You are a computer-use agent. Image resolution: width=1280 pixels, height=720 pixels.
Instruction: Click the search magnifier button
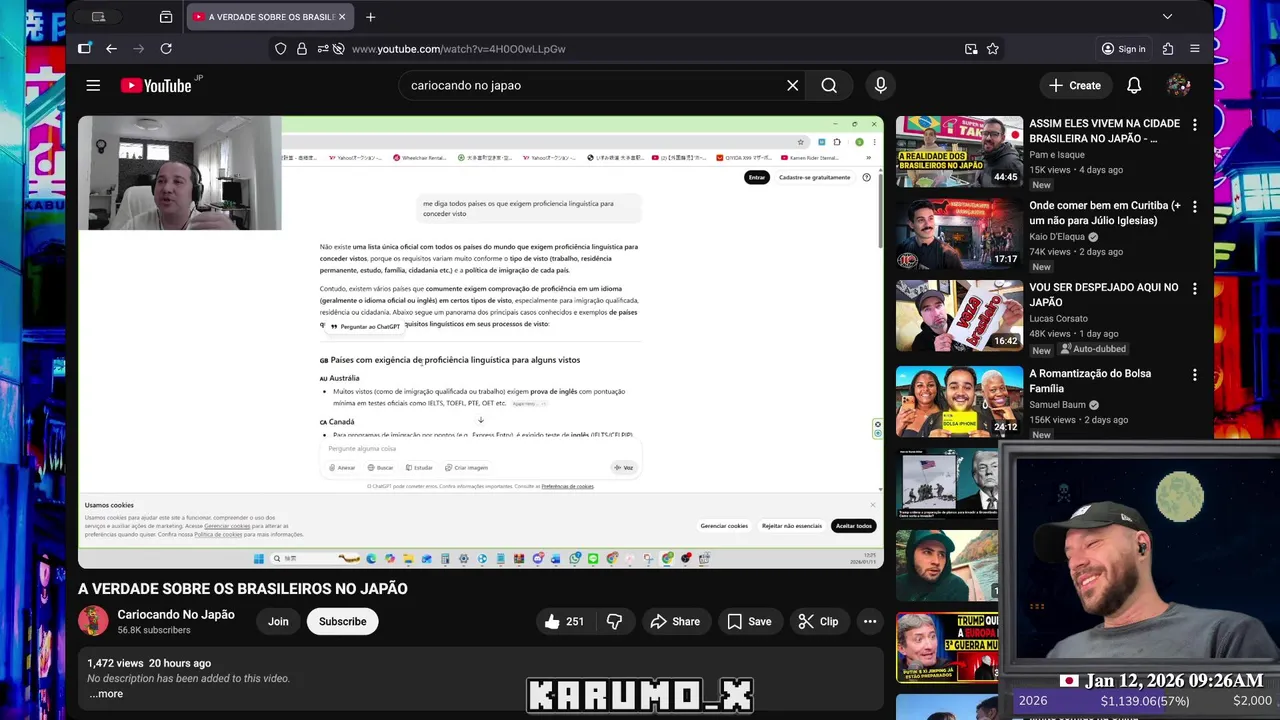[829, 85]
